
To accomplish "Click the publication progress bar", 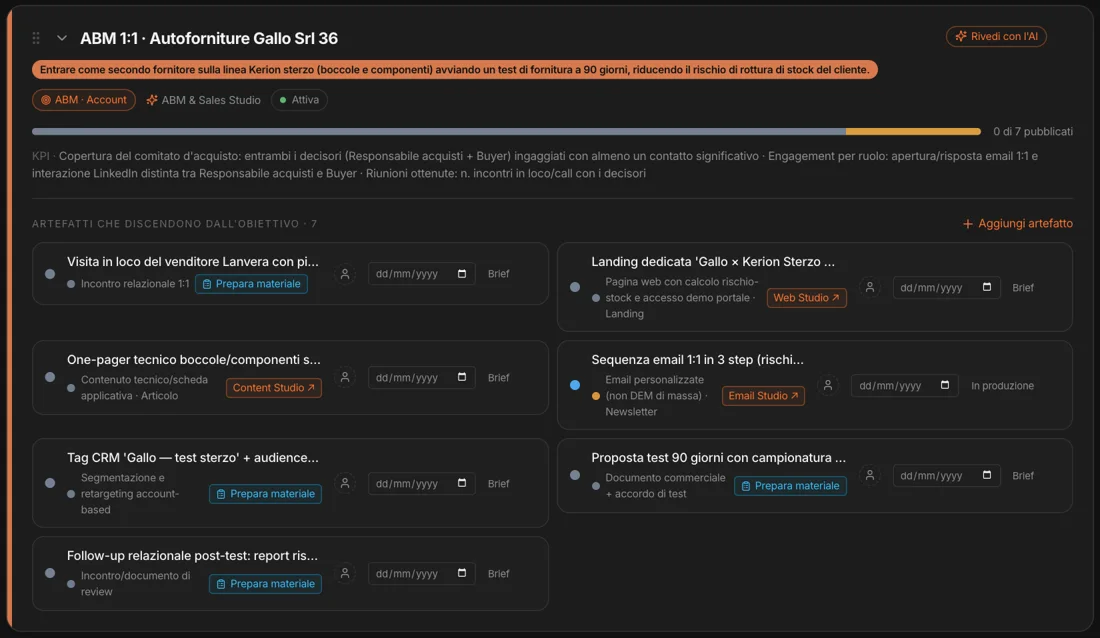I will tap(506, 131).
